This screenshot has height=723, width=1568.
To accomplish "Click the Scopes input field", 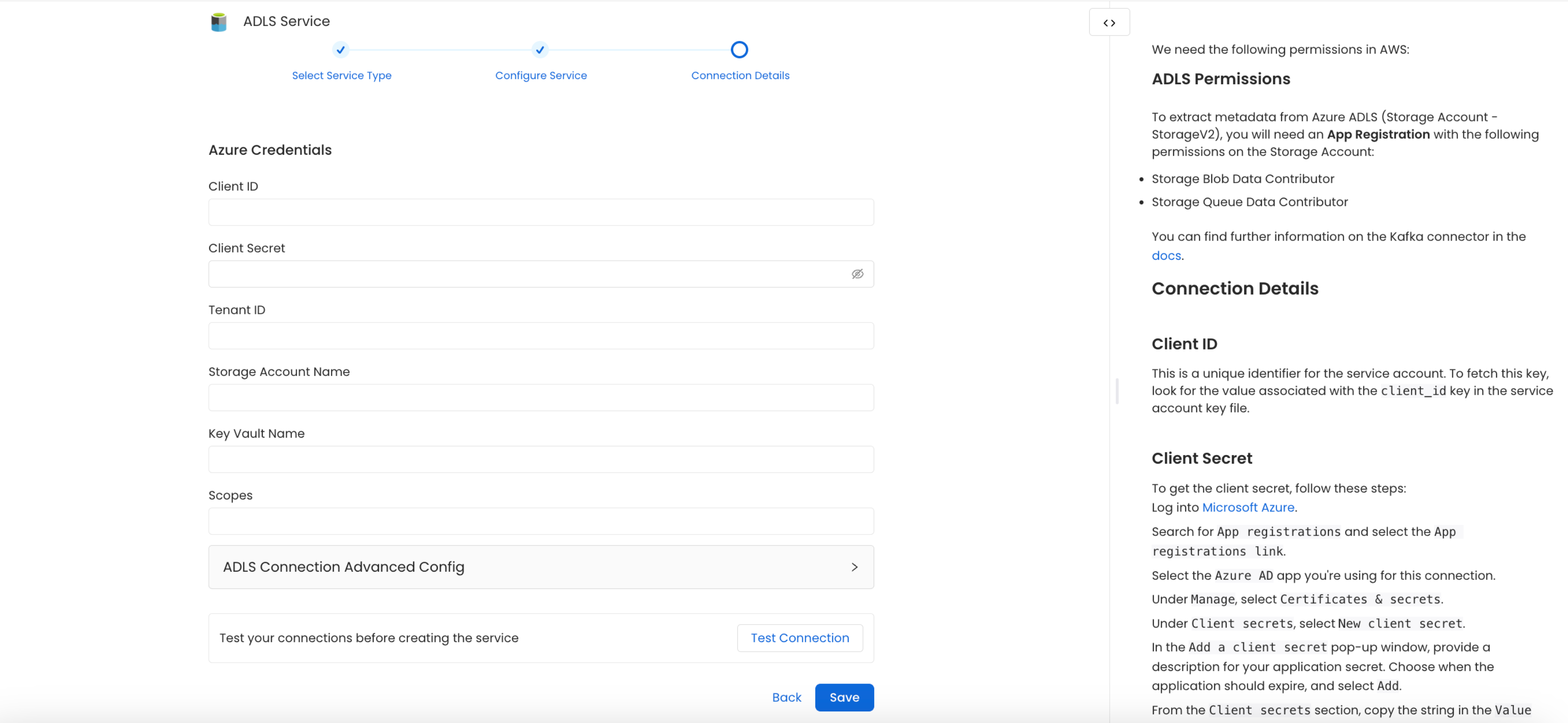I will pyautogui.click(x=541, y=521).
